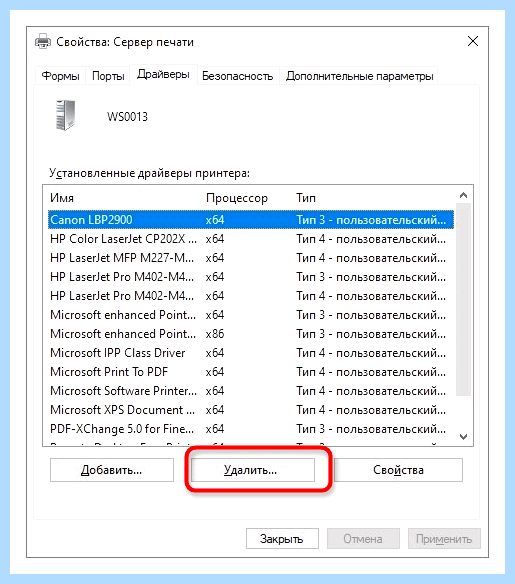Click the WS0013 server name text
The image size is (515, 584).
[127, 117]
